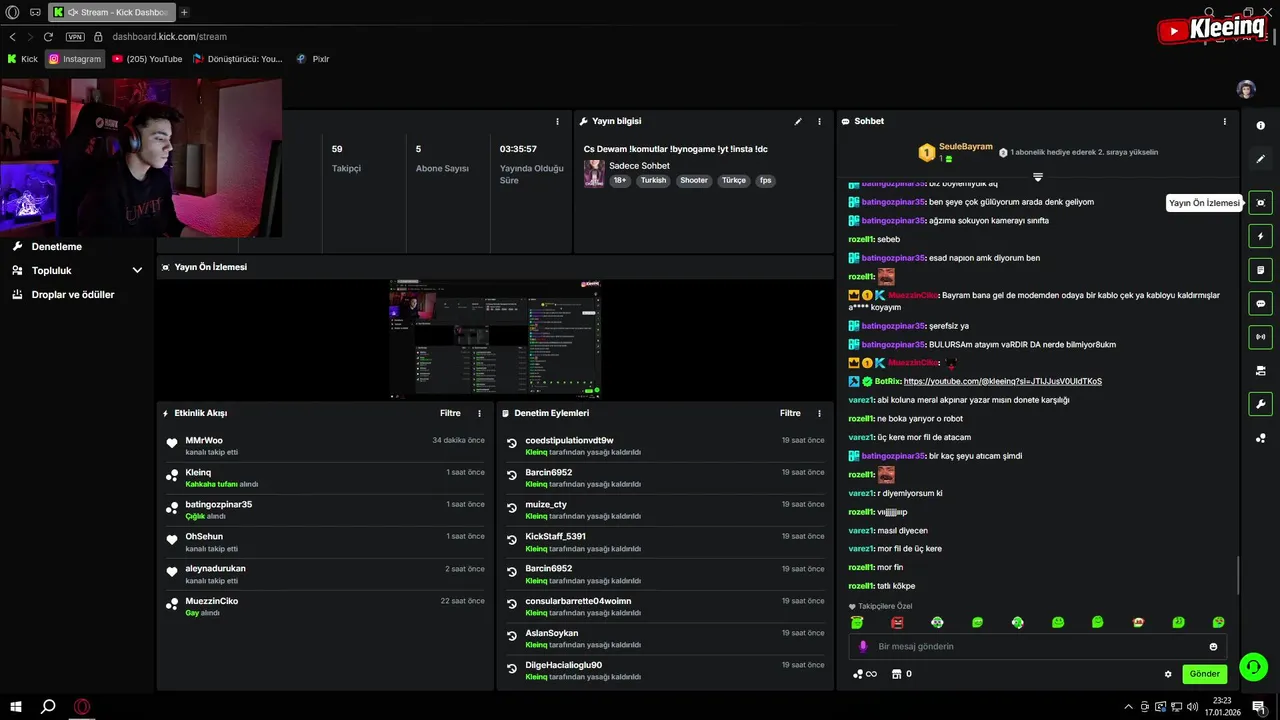Click the chat scrollbar thumb
This screenshot has height=720, width=1280.
point(1238,575)
